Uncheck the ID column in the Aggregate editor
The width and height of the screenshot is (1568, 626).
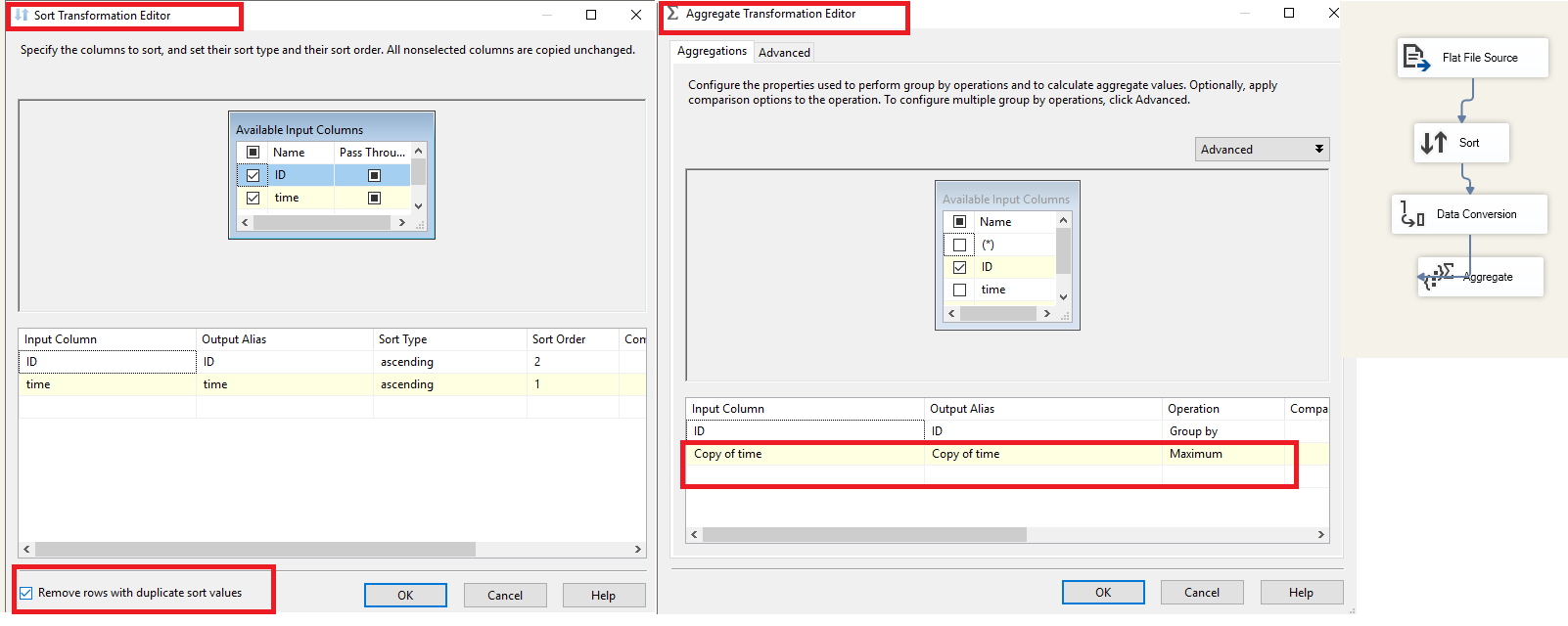click(x=959, y=267)
